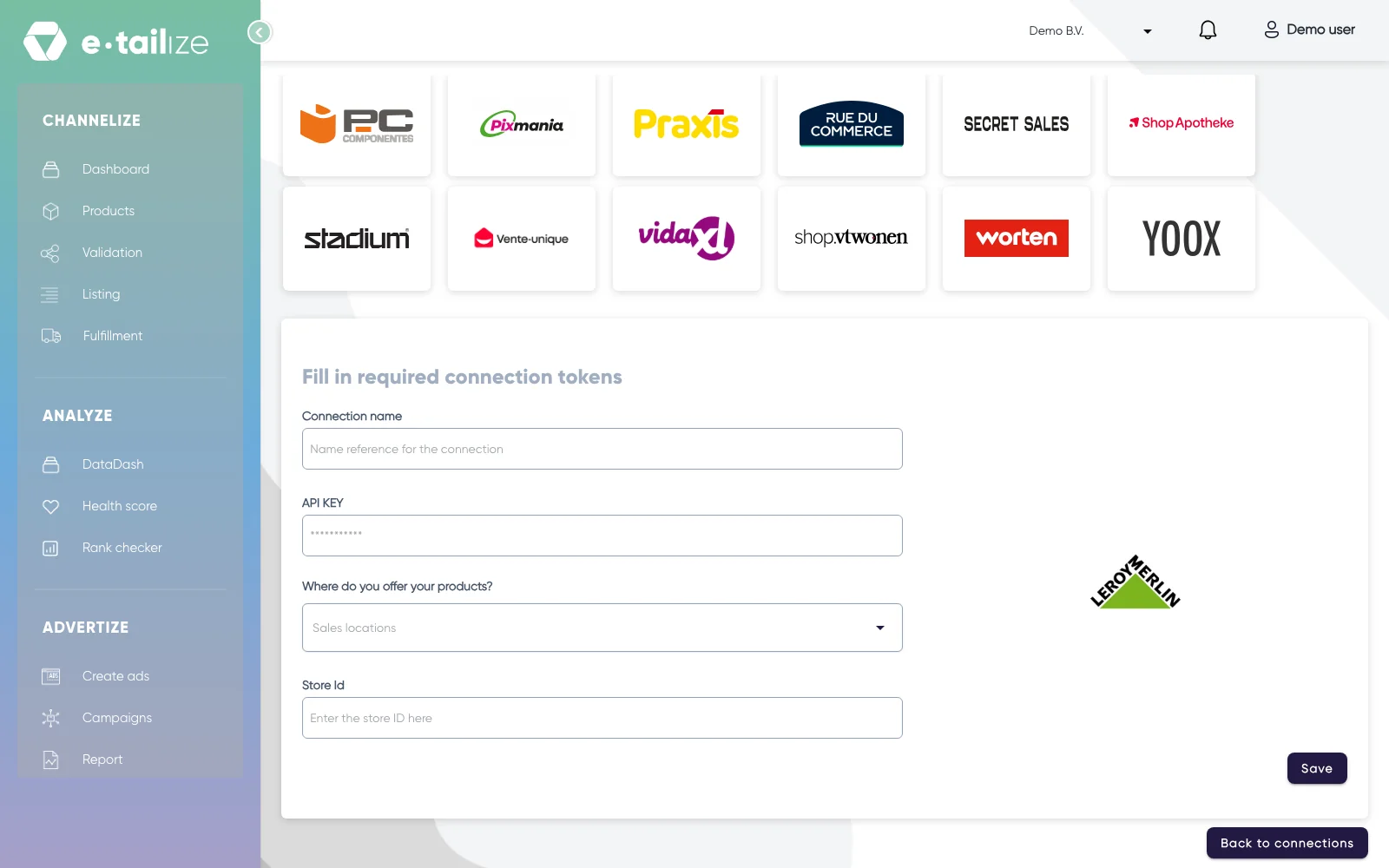The image size is (1389, 868).
Task: Click the Fulfillment truck icon
Action: [51, 336]
